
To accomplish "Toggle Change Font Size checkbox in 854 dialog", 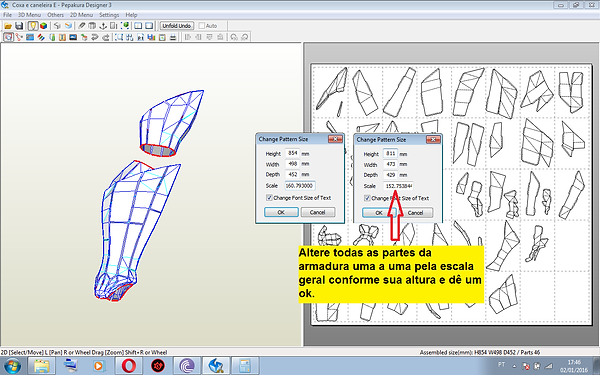I will (269, 198).
